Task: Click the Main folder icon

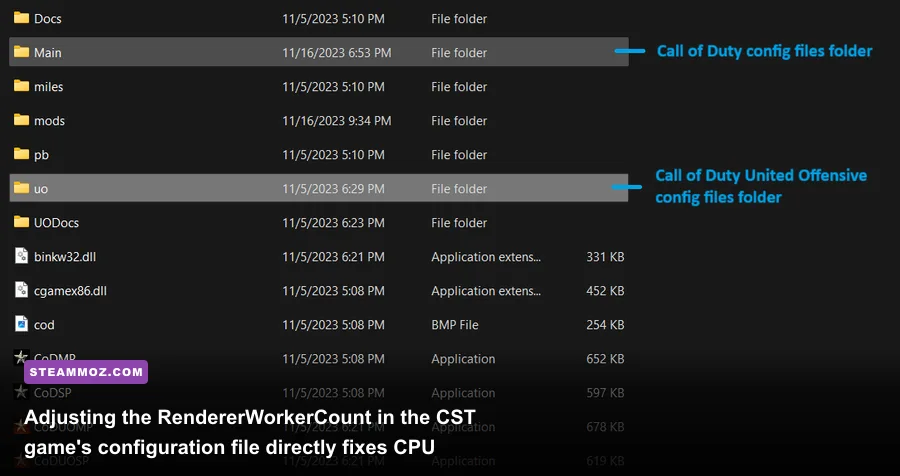Action: coord(21,52)
